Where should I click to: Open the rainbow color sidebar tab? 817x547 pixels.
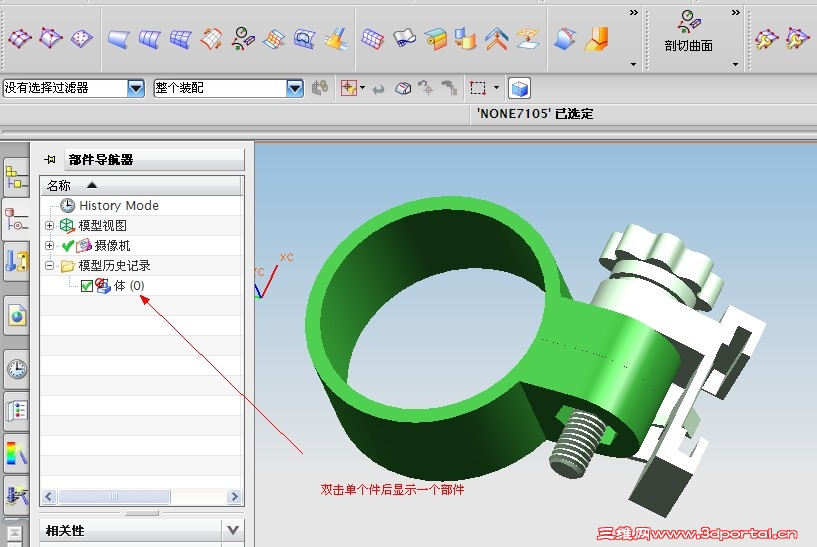pos(16,453)
